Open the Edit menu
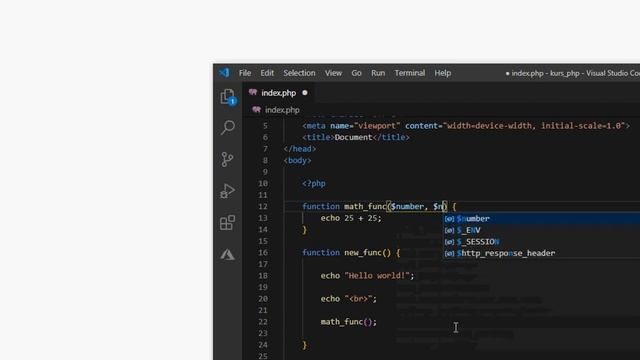The height and width of the screenshot is (360, 640). [267, 73]
